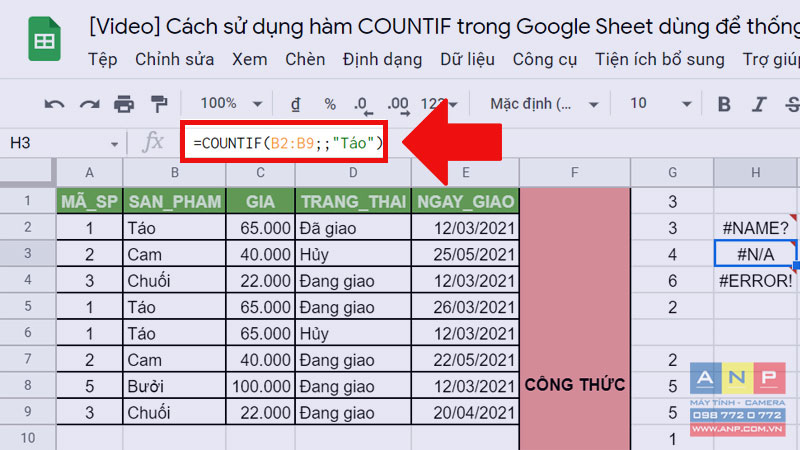Image resolution: width=800 pixels, height=450 pixels.
Task: Click the MÃ_SP header cell
Action: click(x=89, y=201)
